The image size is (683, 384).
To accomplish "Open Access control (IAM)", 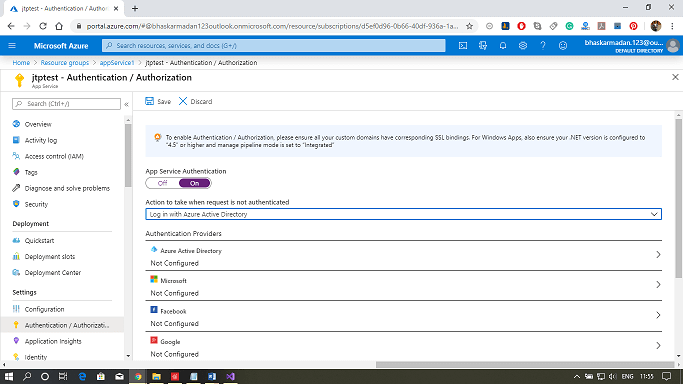I will pyautogui.click(x=54, y=156).
